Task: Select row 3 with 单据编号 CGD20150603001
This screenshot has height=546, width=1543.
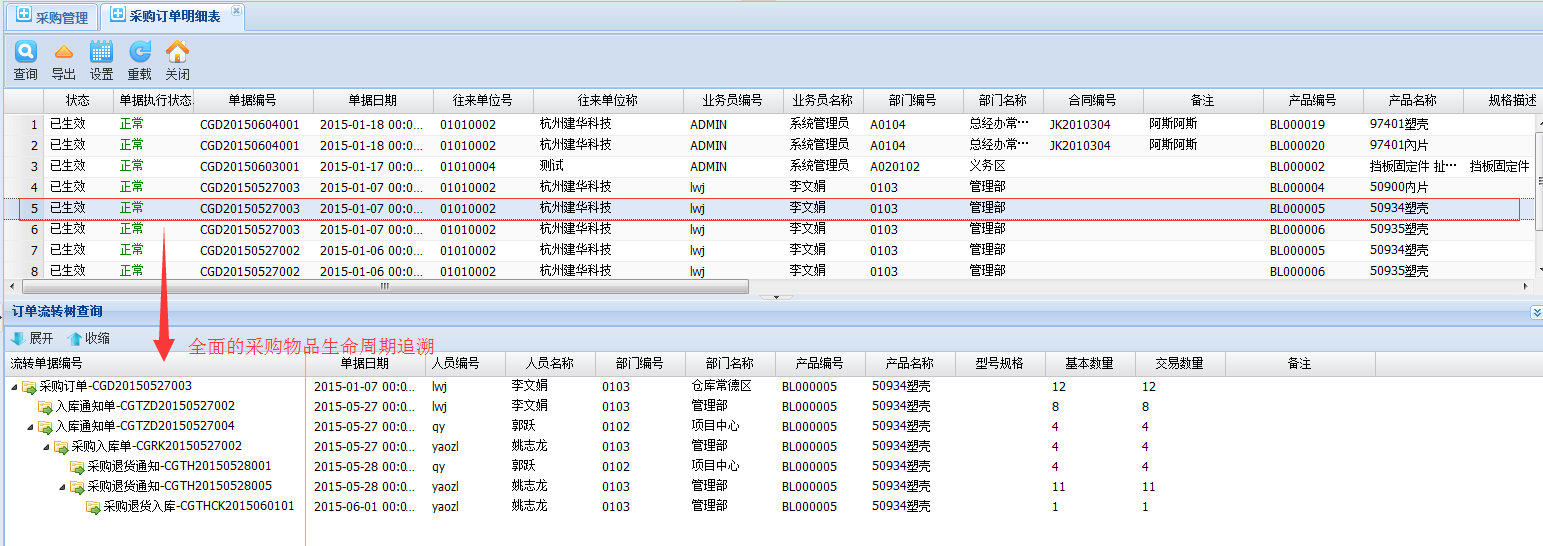Action: click(x=249, y=167)
